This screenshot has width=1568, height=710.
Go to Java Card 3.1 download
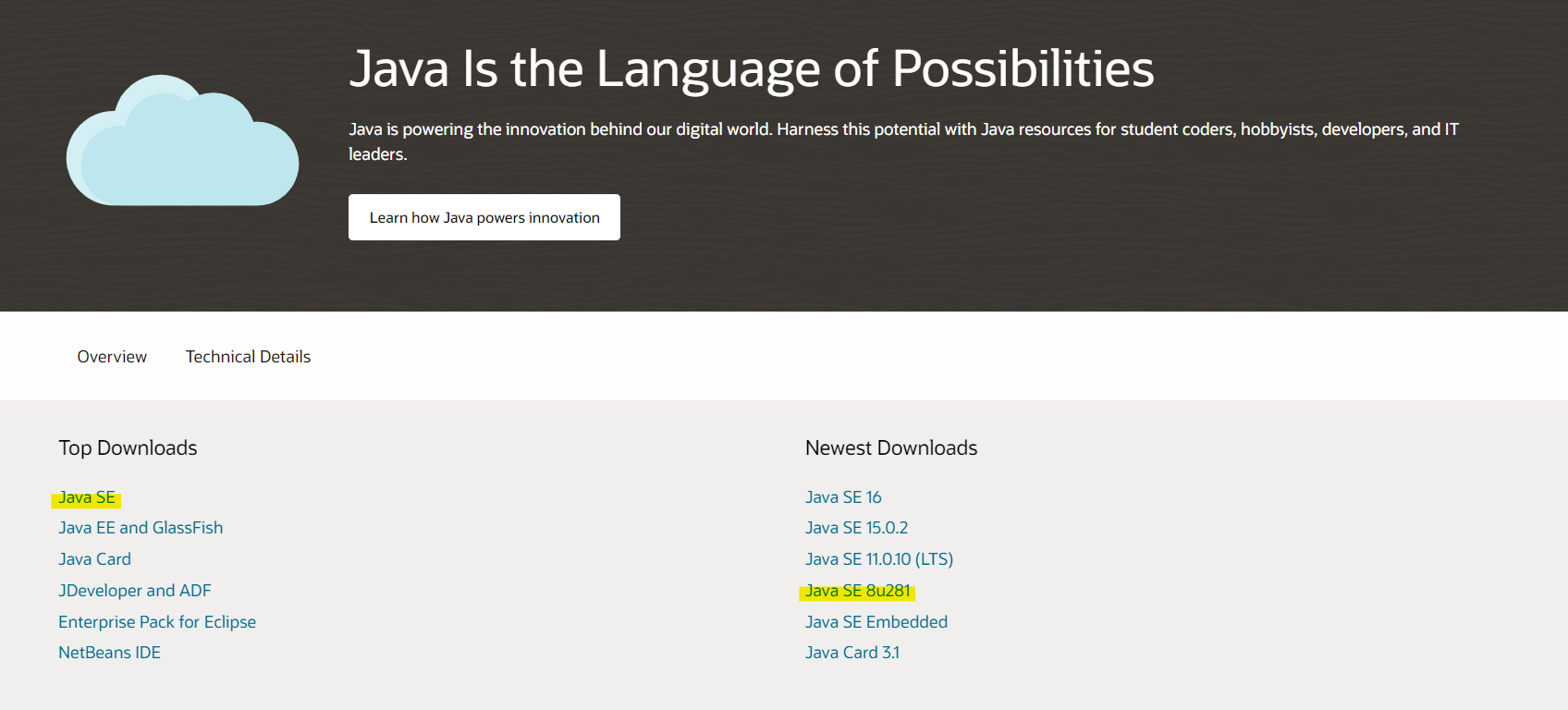point(852,653)
